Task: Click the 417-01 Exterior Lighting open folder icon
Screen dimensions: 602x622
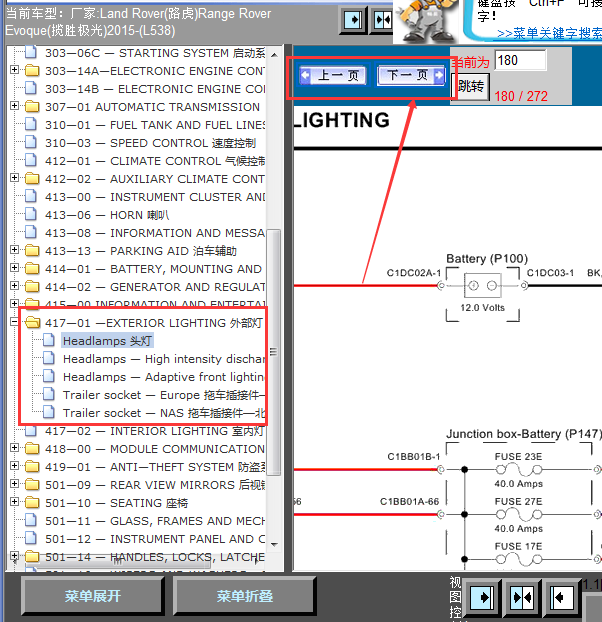Action: coord(33,322)
